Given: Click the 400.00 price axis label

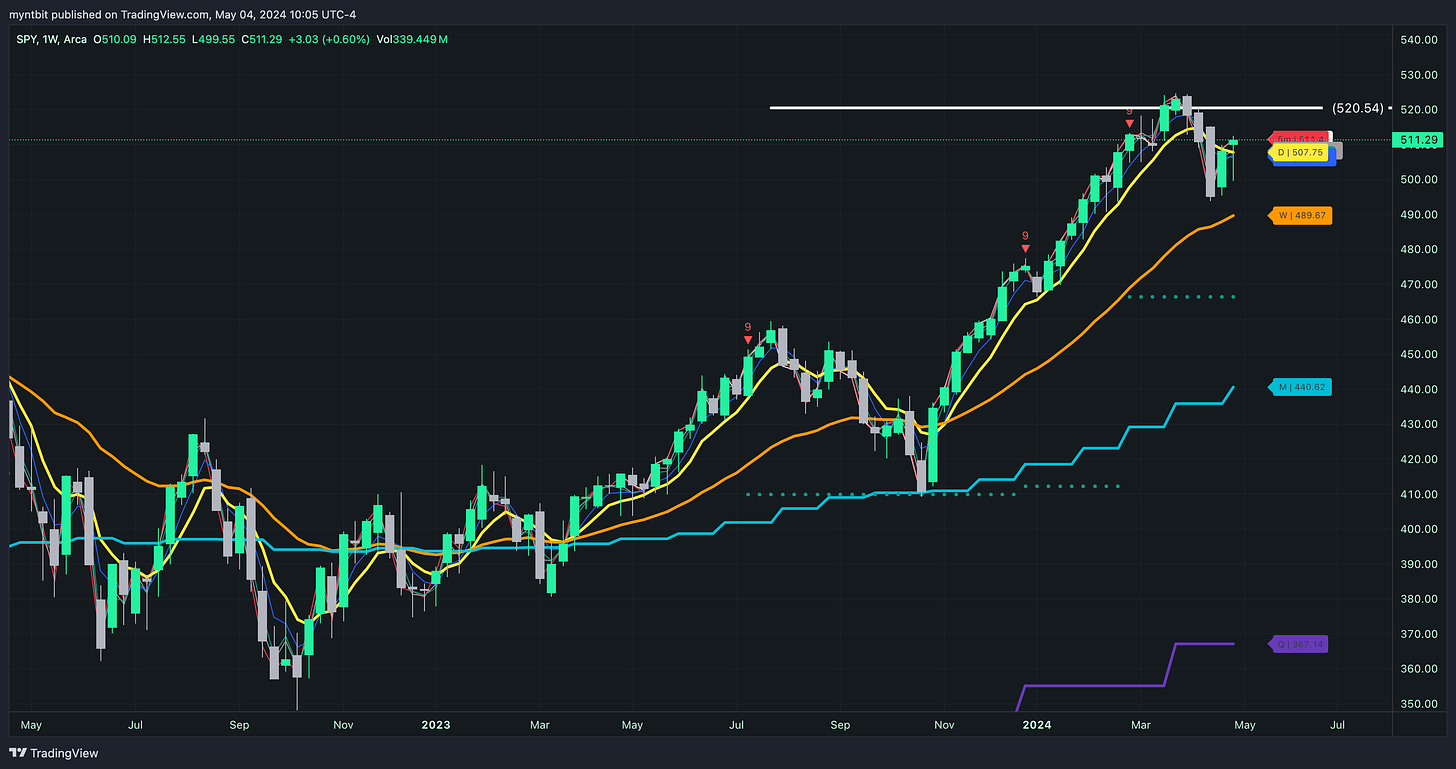Looking at the screenshot, I should [x=1418, y=530].
